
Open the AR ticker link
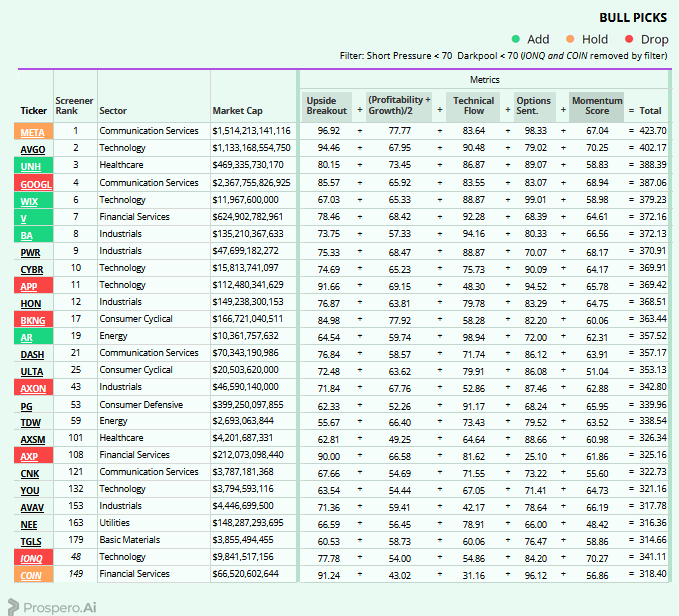coord(26,337)
